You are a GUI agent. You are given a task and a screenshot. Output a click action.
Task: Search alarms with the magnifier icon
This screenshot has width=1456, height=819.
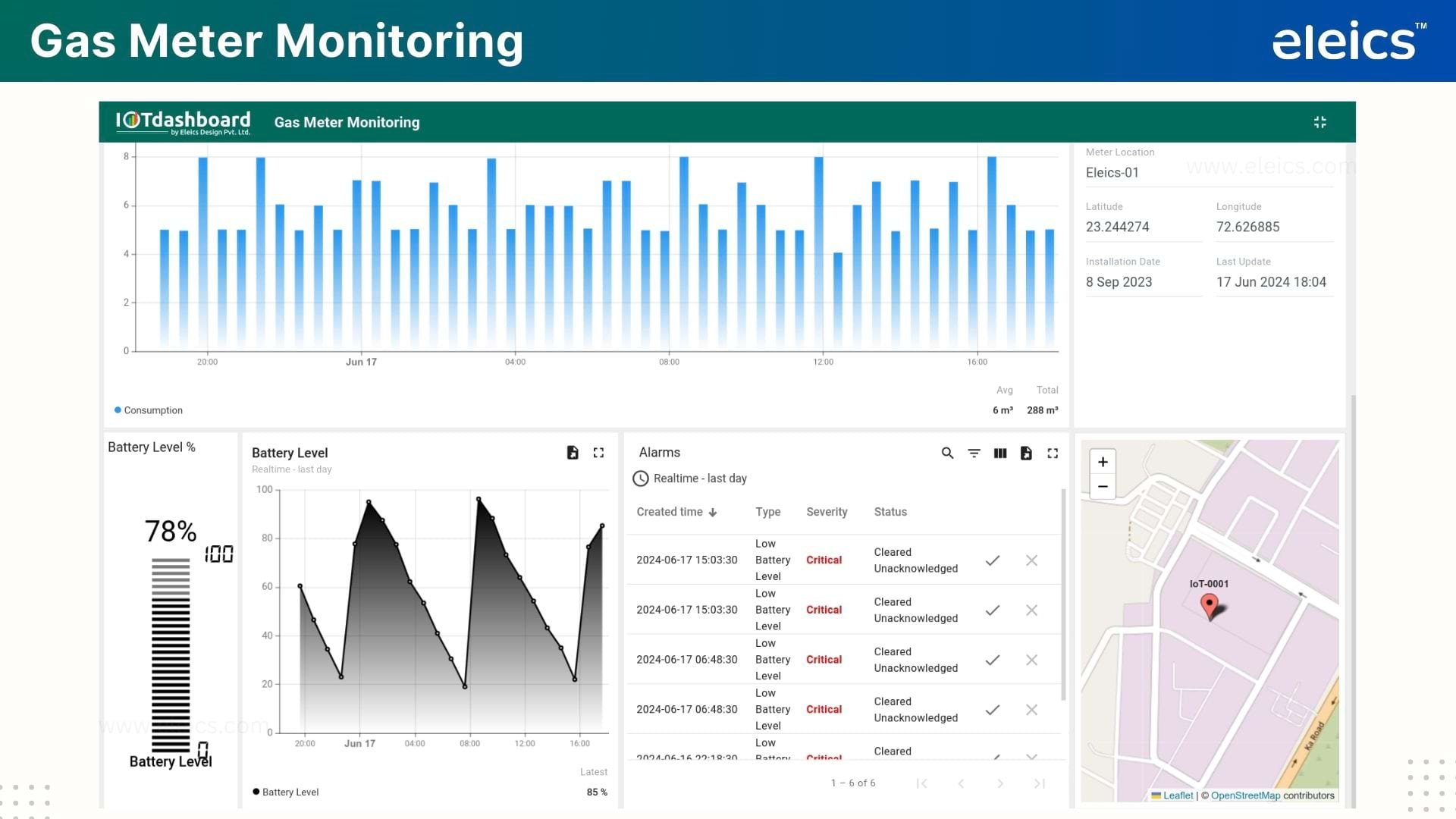pos(947,453)
